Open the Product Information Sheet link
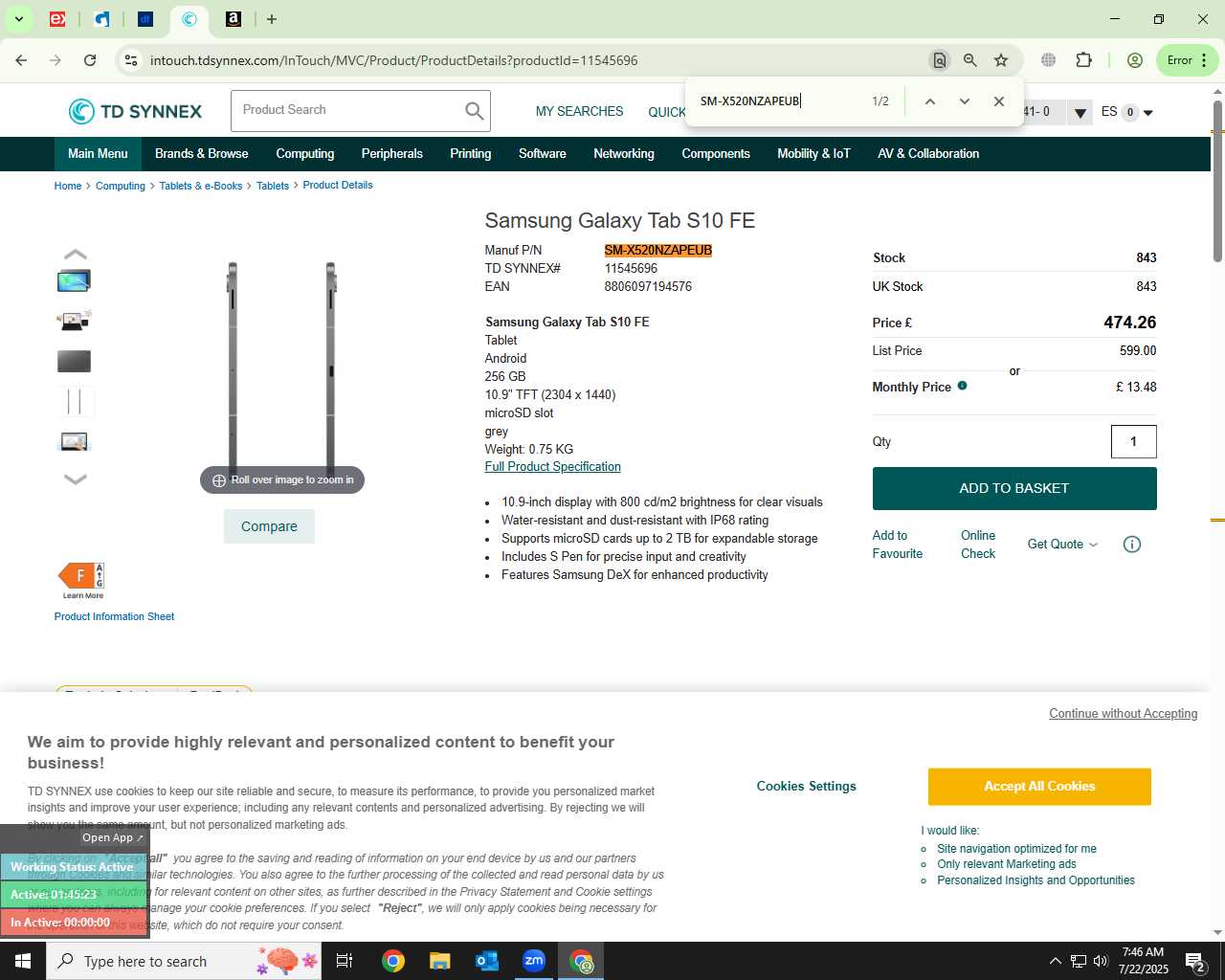This screenshot has height=980, width=1225. pyautogui.click(x=114, y=617)
